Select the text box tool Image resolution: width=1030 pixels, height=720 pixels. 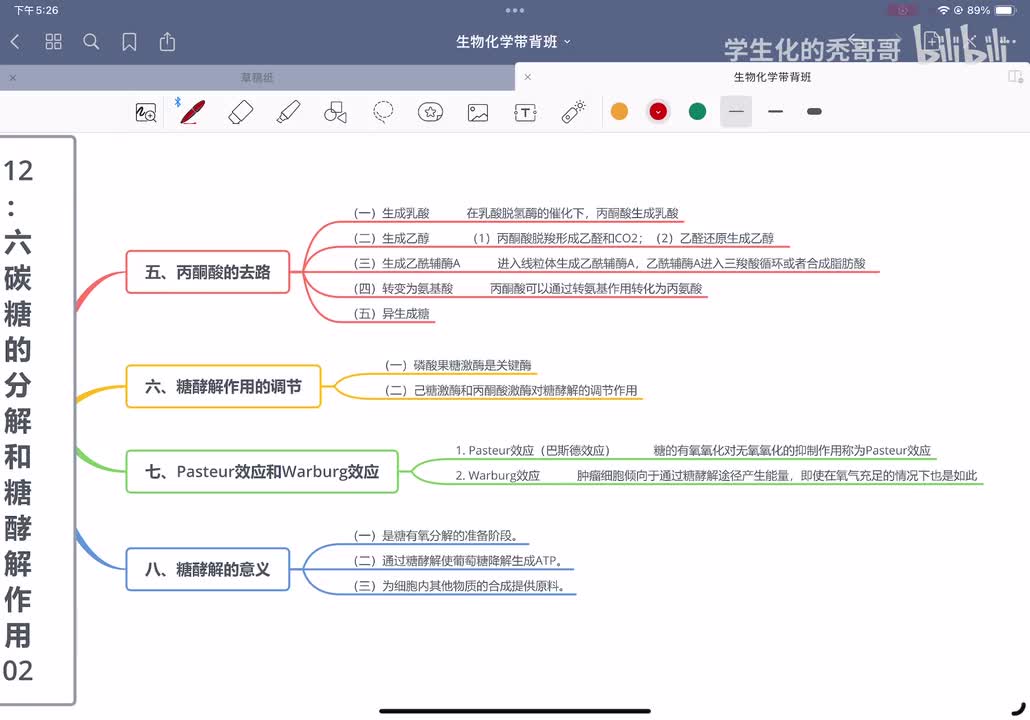[525, 112]
